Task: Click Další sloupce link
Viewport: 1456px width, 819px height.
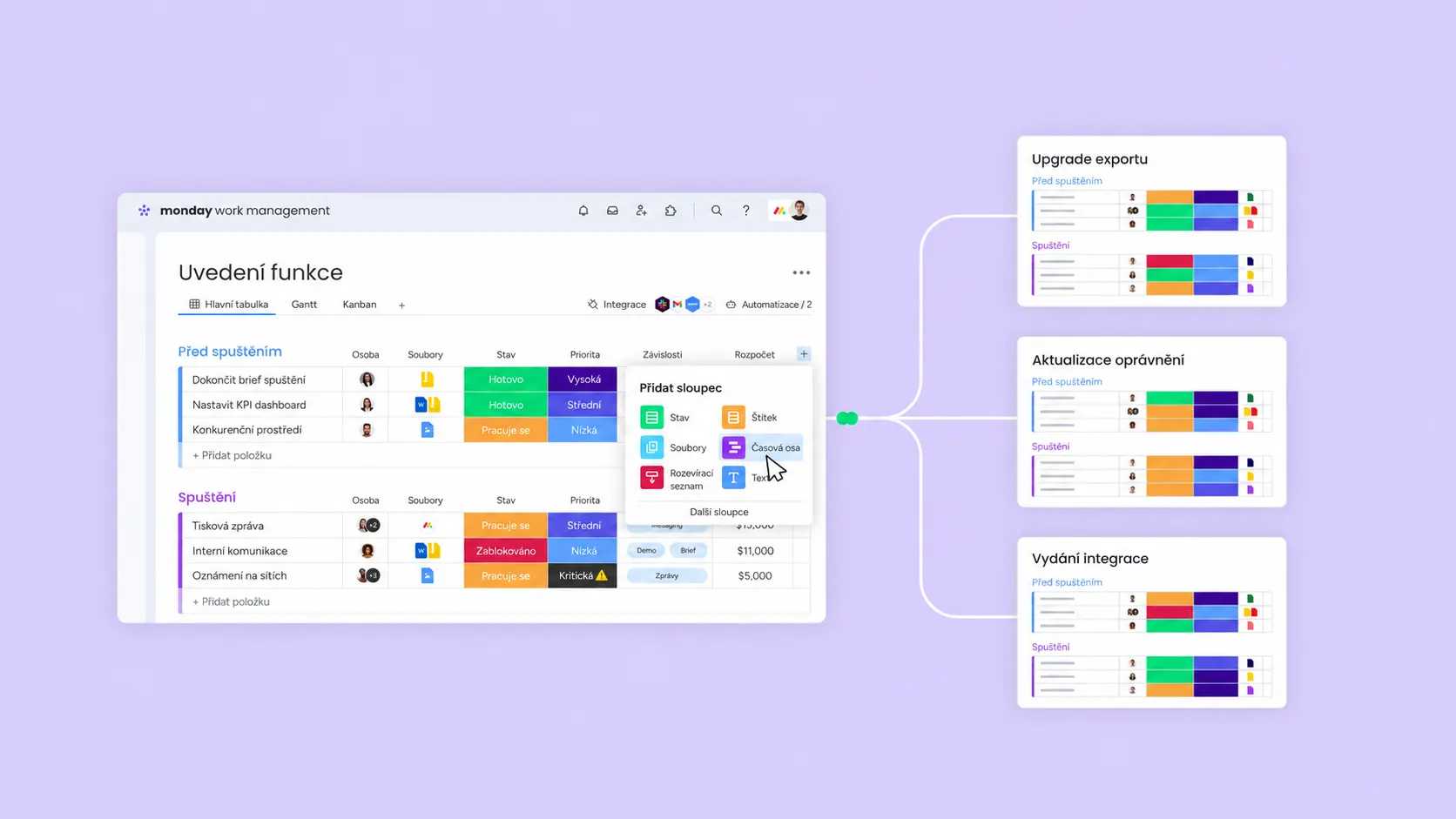Action: tap(719, 512)
